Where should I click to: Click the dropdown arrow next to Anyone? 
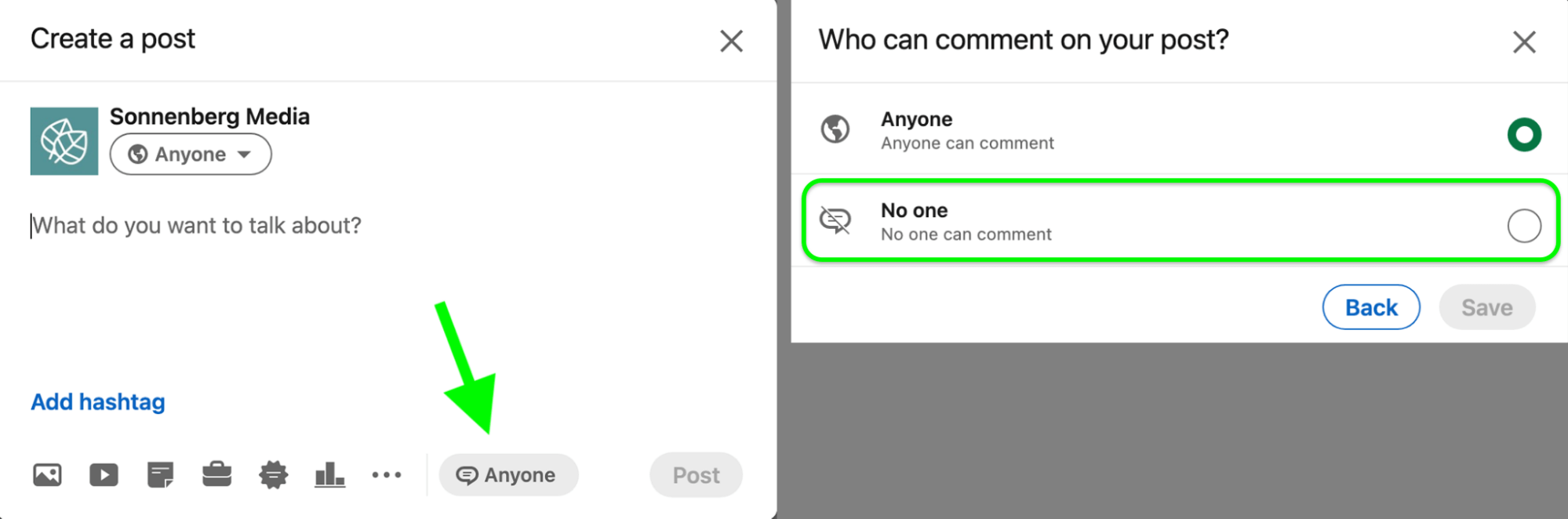(x=245, y=154)
